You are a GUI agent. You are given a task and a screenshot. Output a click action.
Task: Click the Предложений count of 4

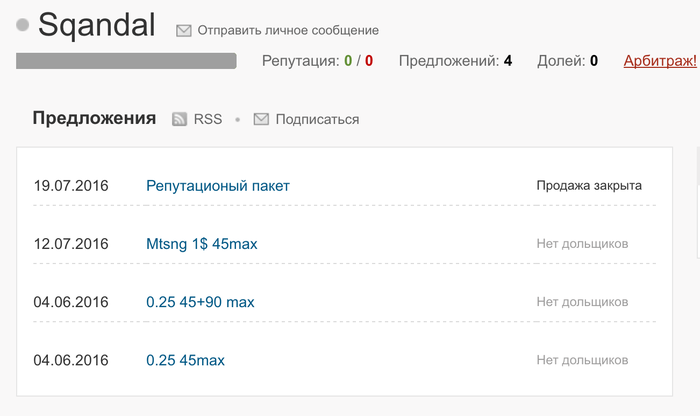508,61
